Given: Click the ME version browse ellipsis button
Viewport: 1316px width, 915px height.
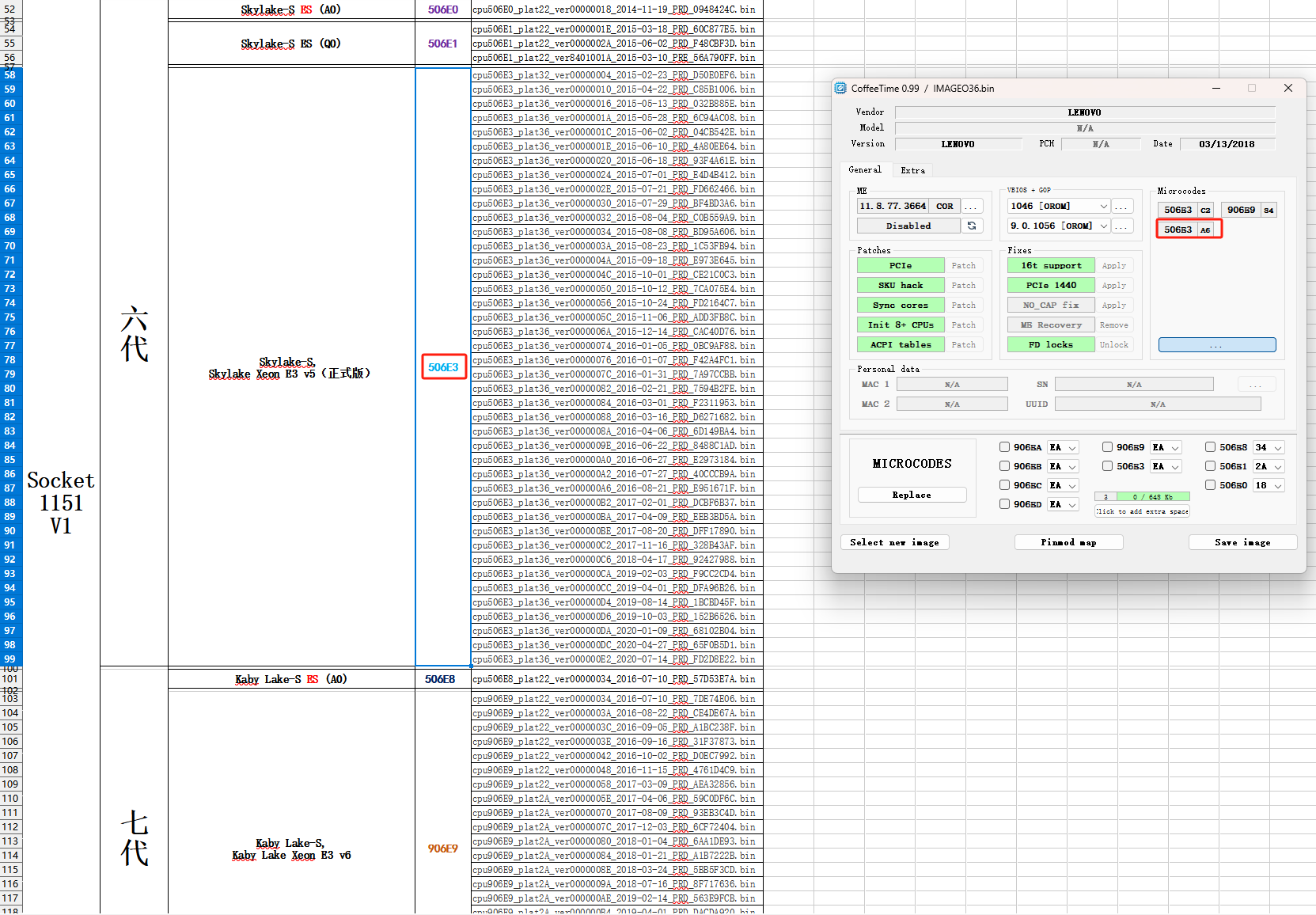Looking at the screenshot, I should click(972, 206).
